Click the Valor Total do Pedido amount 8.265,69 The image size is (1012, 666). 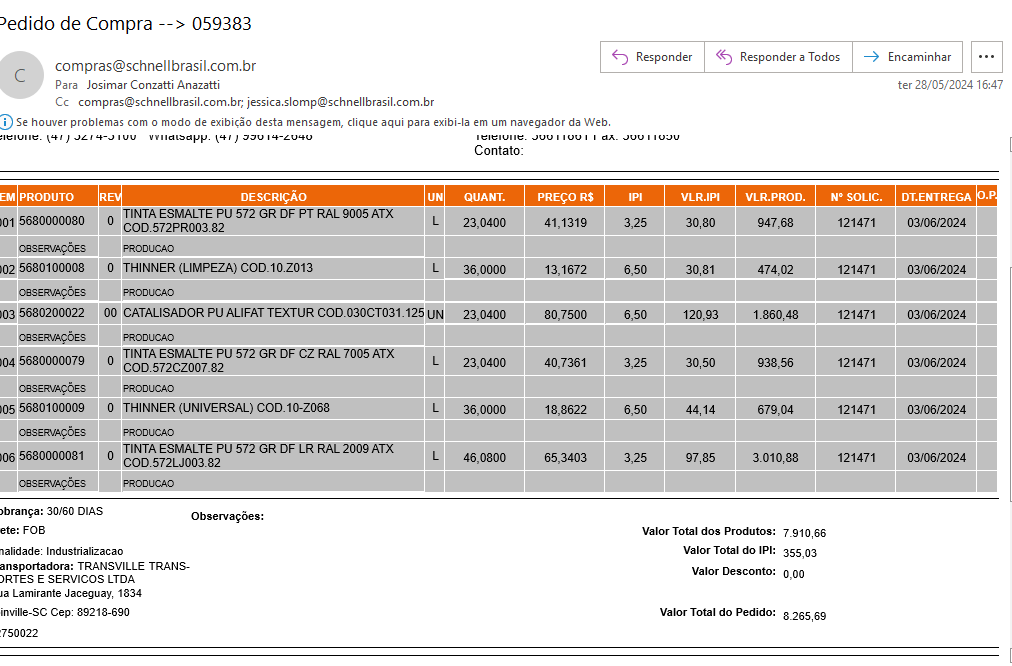[x=804, y=616]
